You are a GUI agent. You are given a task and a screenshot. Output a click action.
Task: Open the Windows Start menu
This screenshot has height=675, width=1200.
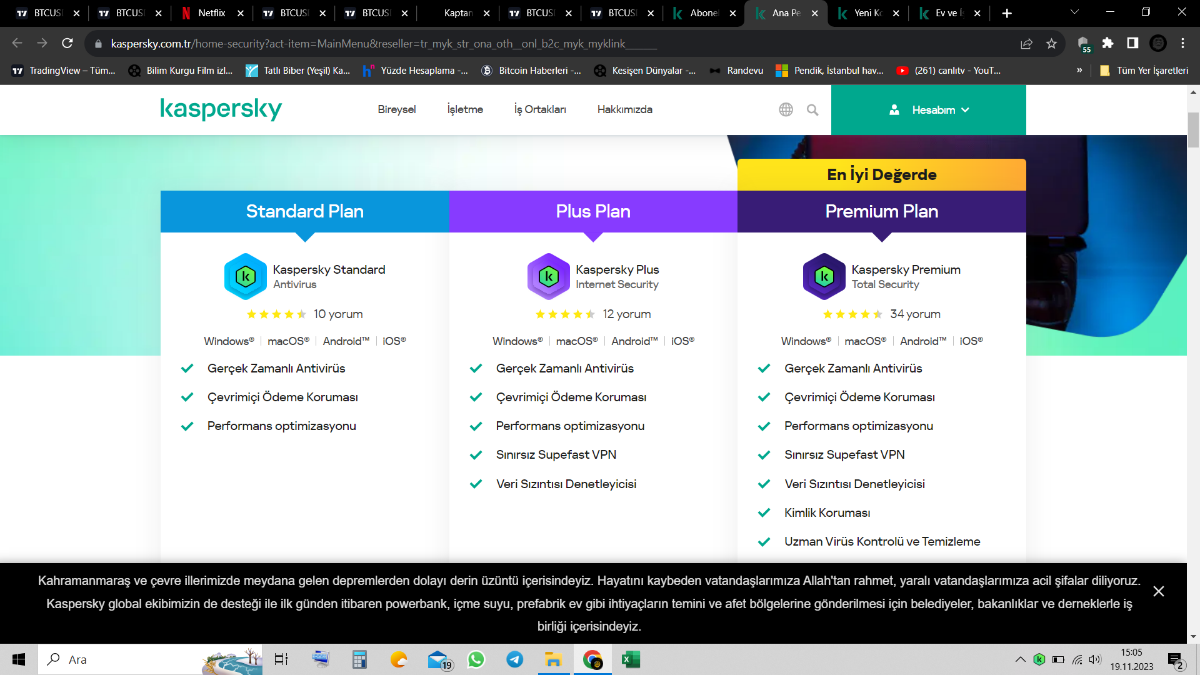pos(18,660)
